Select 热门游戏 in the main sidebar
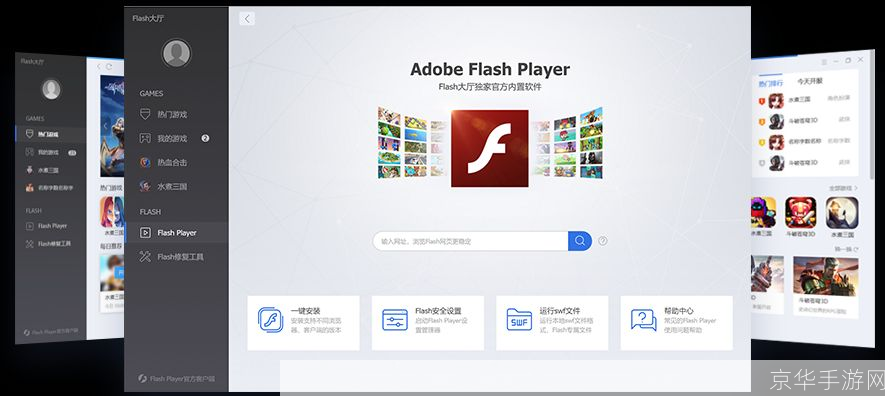Viewport: 885px width, 396px height. 176,115
